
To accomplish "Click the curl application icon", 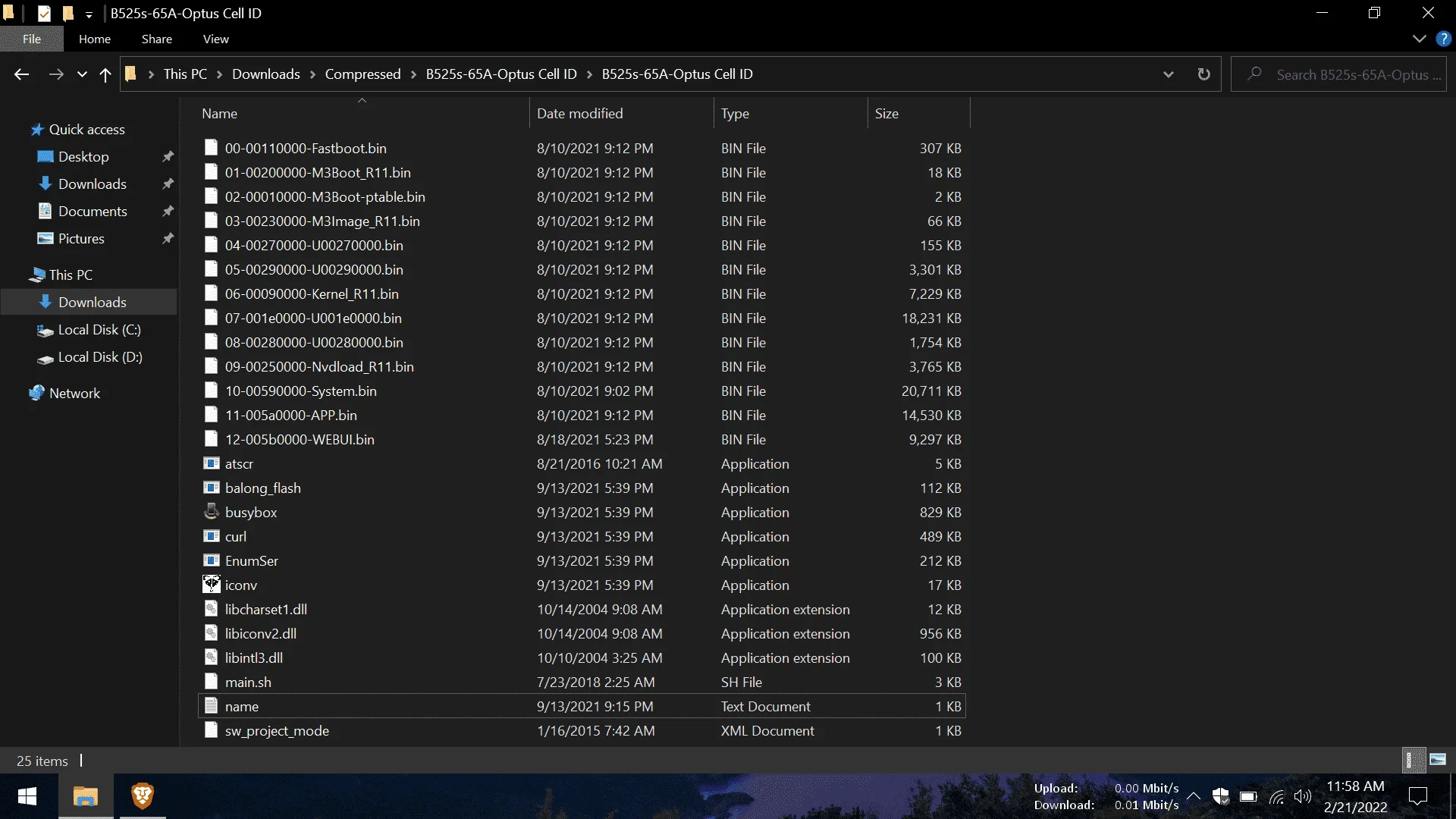I will (x=212, y=536).
